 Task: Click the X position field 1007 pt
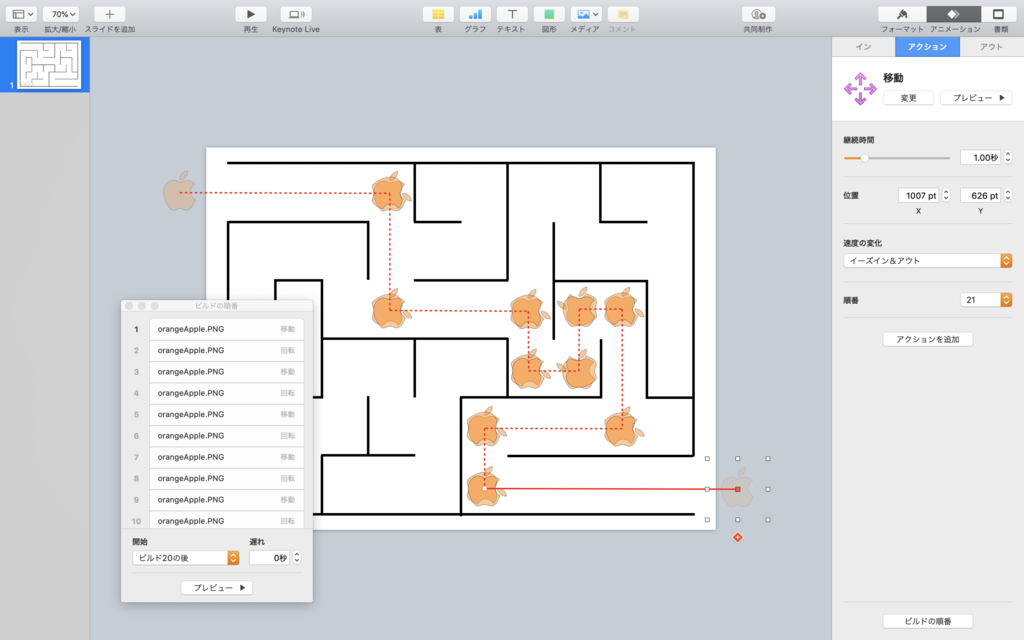click(918, 195)
